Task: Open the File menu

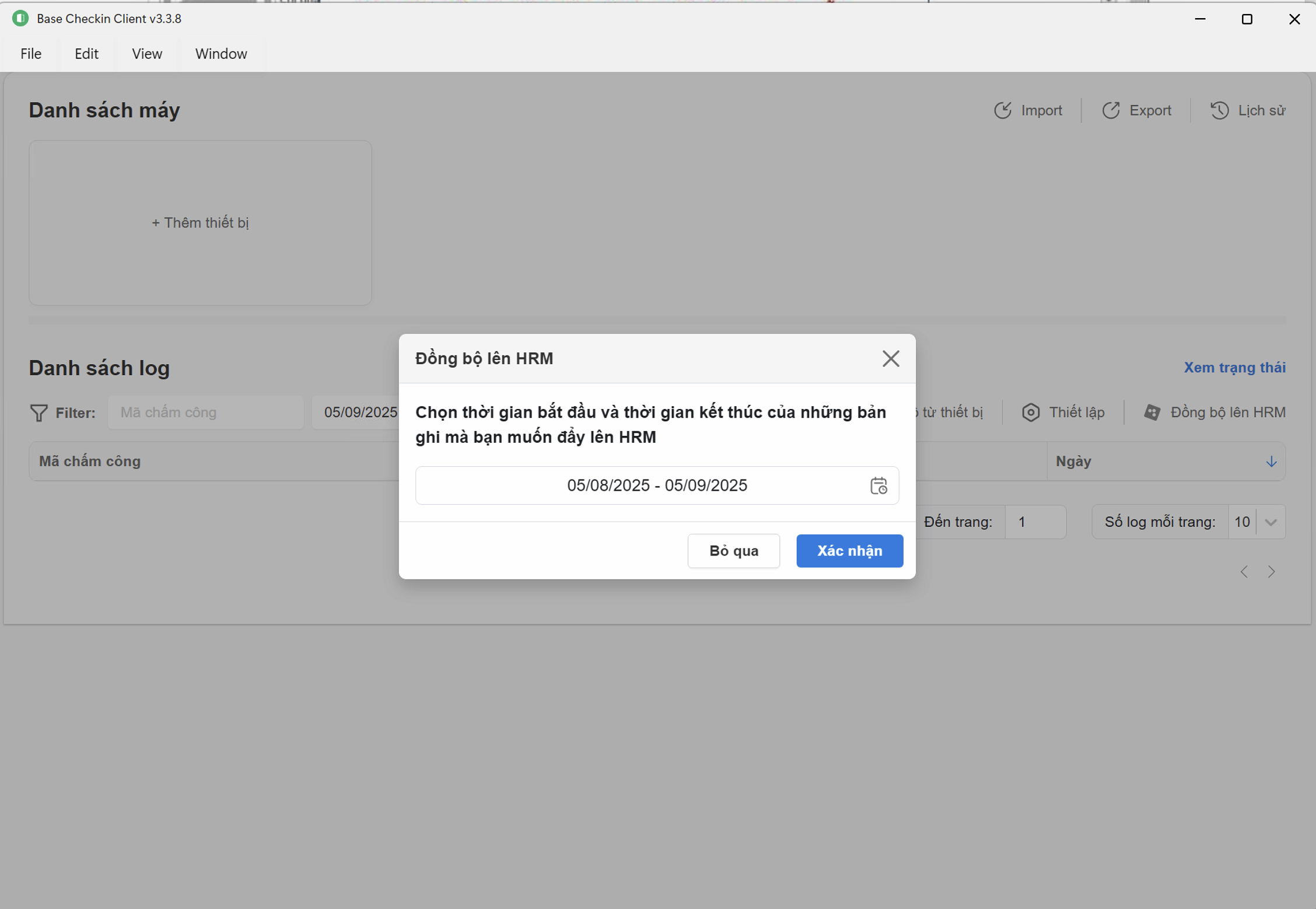Action: pos(31,54)
